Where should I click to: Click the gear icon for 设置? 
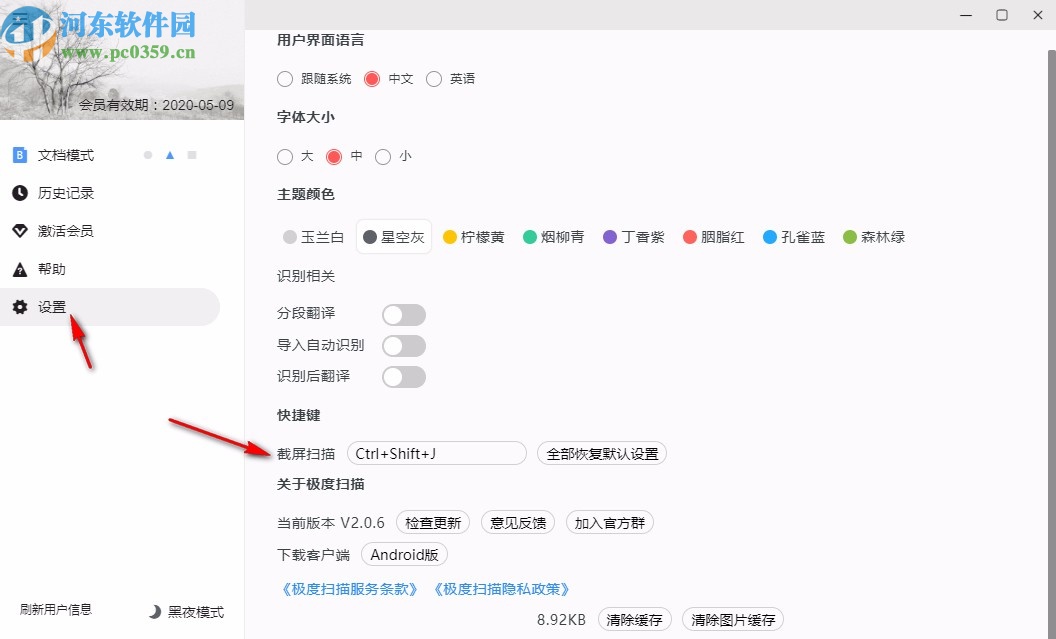pos(21,307)
